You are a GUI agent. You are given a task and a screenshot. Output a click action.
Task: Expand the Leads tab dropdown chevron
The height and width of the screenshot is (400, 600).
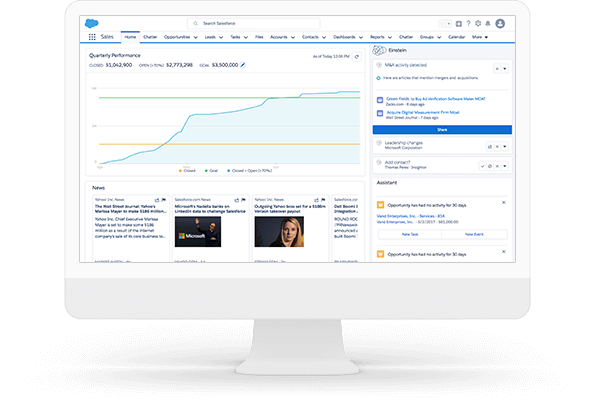click(221, 38)
